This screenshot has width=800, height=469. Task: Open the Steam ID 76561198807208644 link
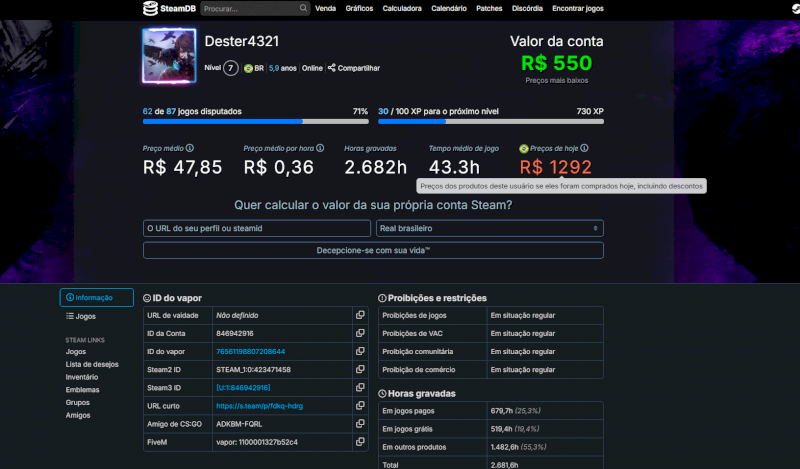tap(251, 352)
